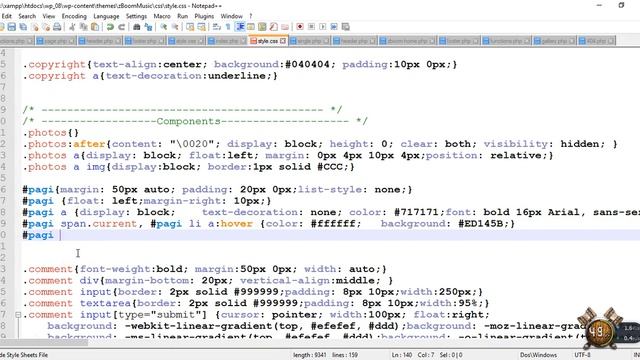Image resolution: width=640 pixels, height=360 pixels.
Task: Click the Save Recorded Macro icon
Action: coord(346,27)
